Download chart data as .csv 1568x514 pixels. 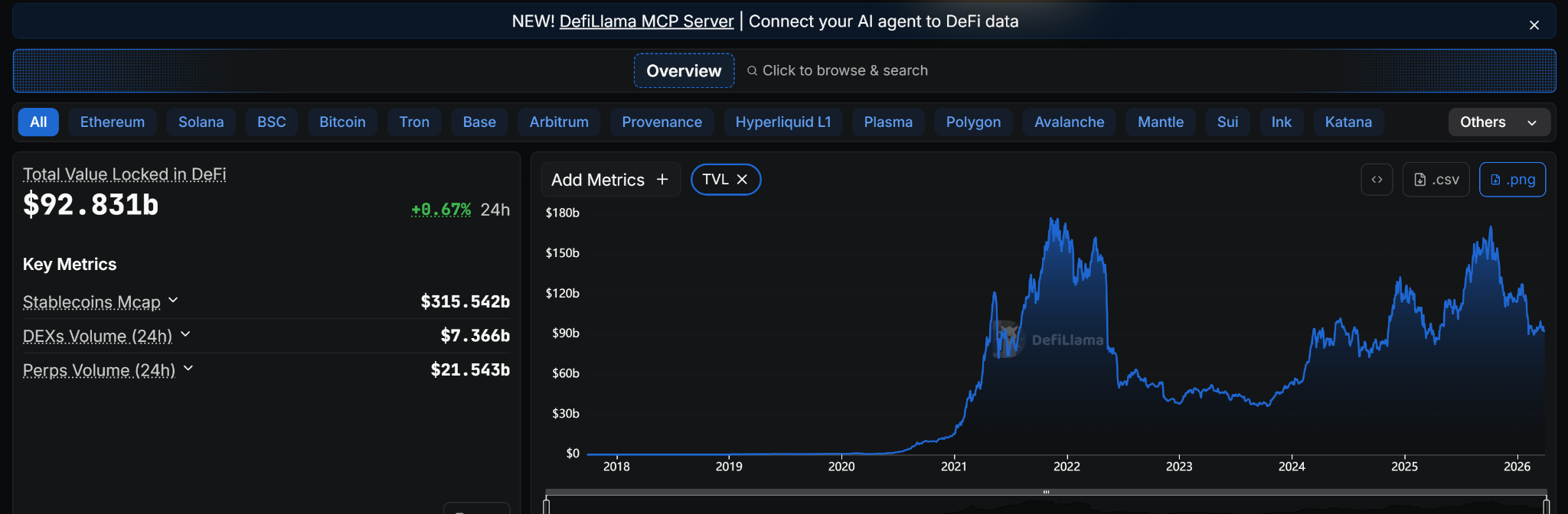tap(1436, 180)
